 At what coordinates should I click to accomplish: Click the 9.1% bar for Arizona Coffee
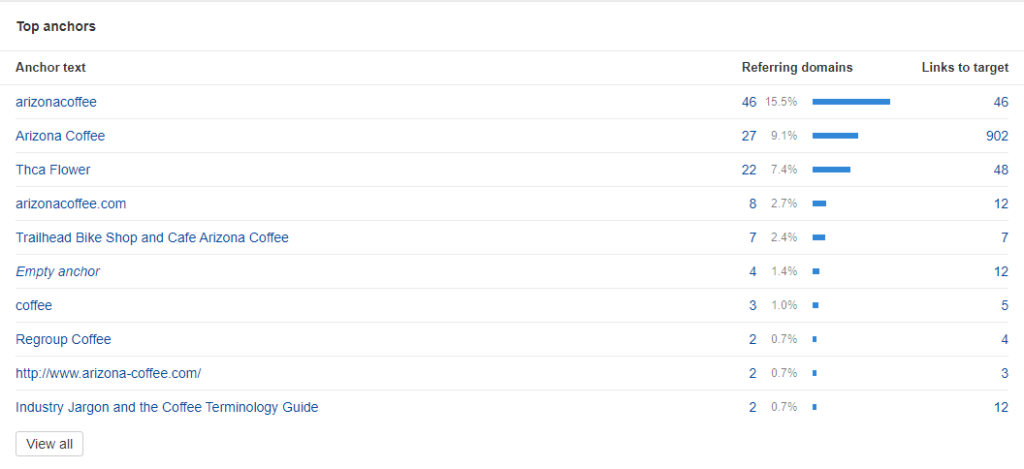(835, 136)
